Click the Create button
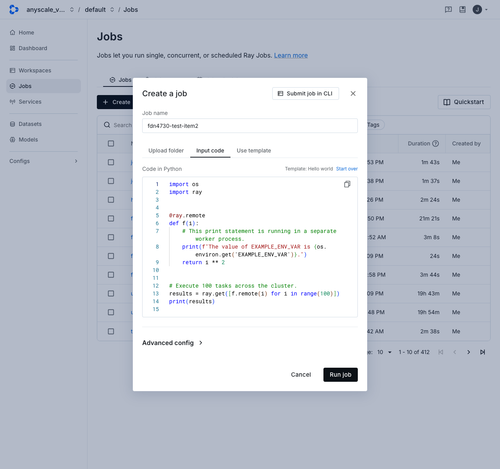 tap(115, 102)
